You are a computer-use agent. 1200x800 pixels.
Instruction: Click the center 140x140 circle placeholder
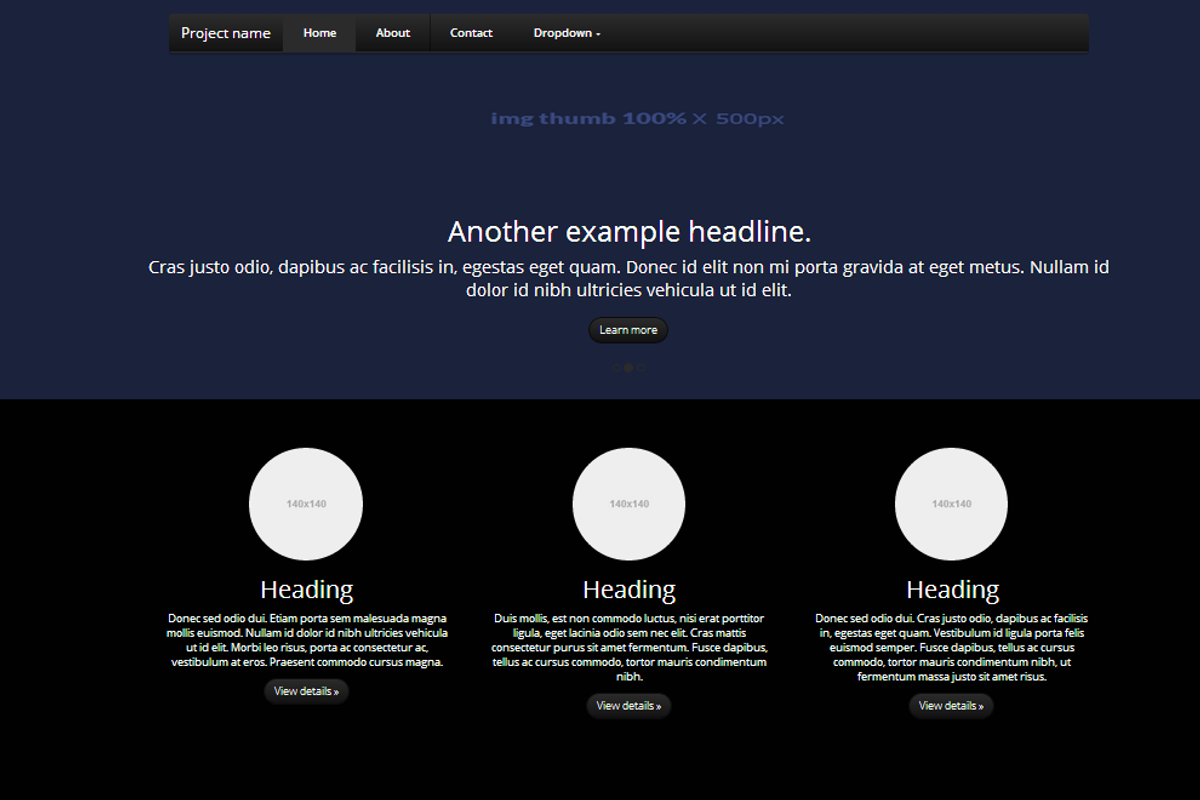(x=628, y=504)
